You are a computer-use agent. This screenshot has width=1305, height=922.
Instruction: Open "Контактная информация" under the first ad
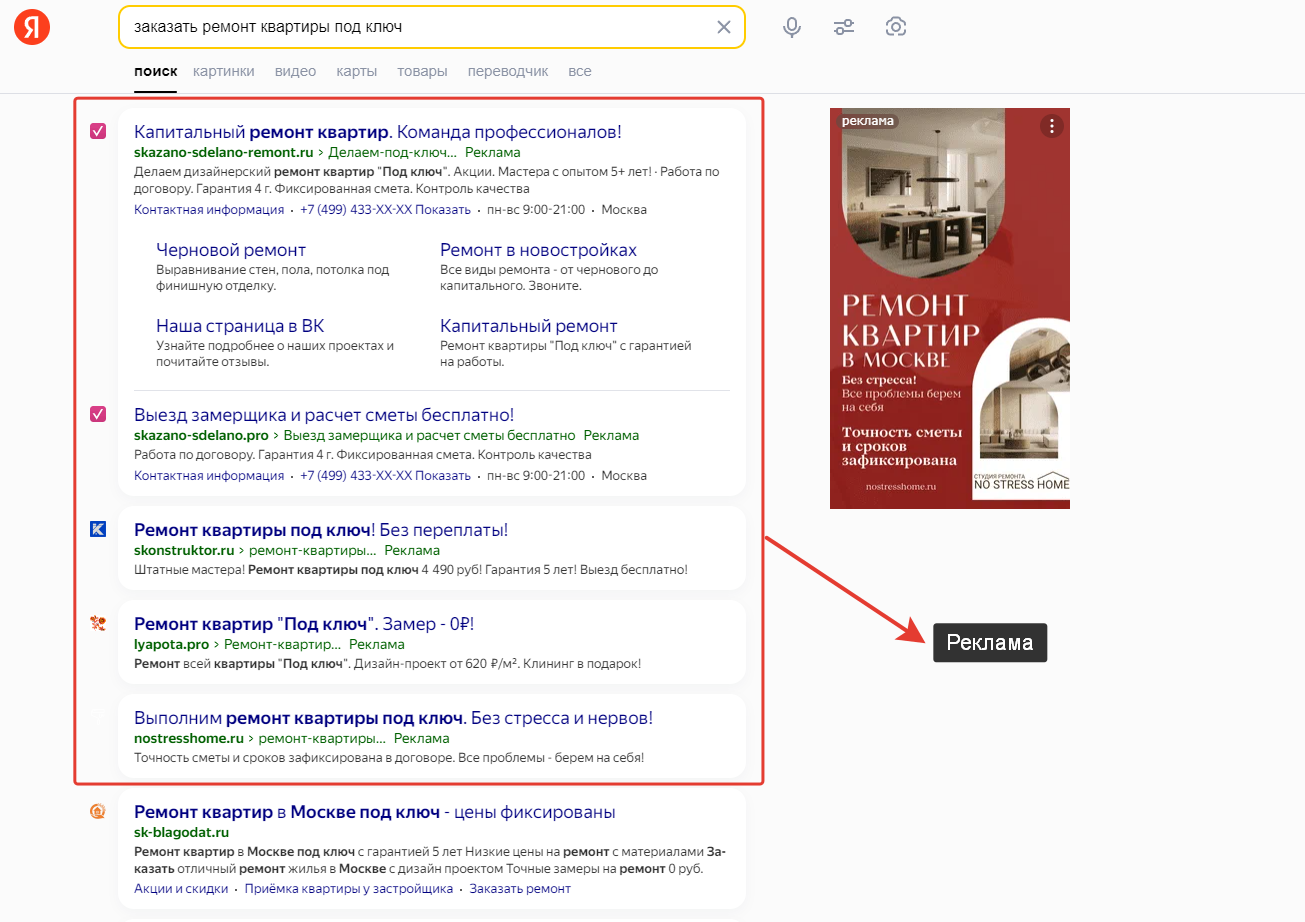[209, 210]
